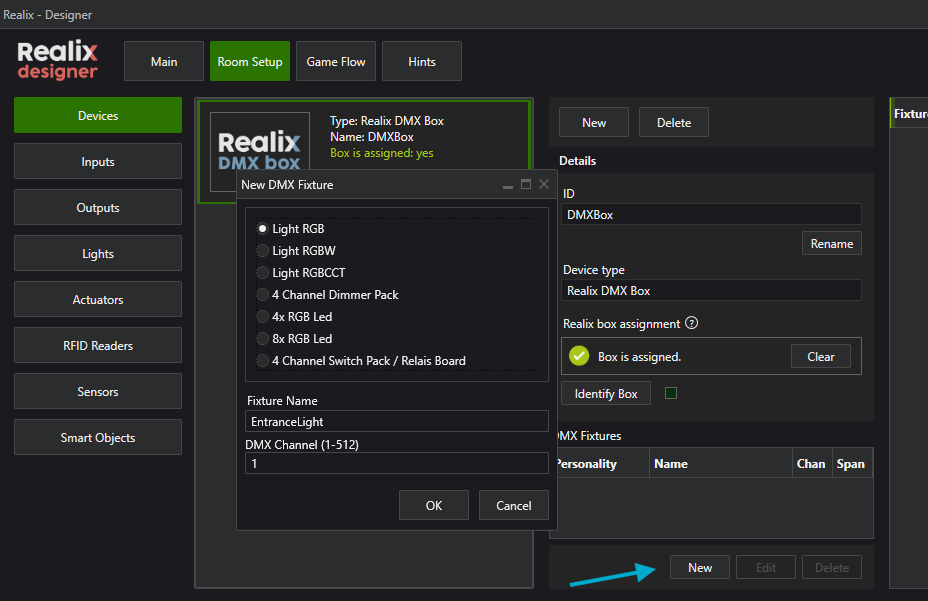Open the Inputs section
The image size is (928, 601).
point(98,161)
